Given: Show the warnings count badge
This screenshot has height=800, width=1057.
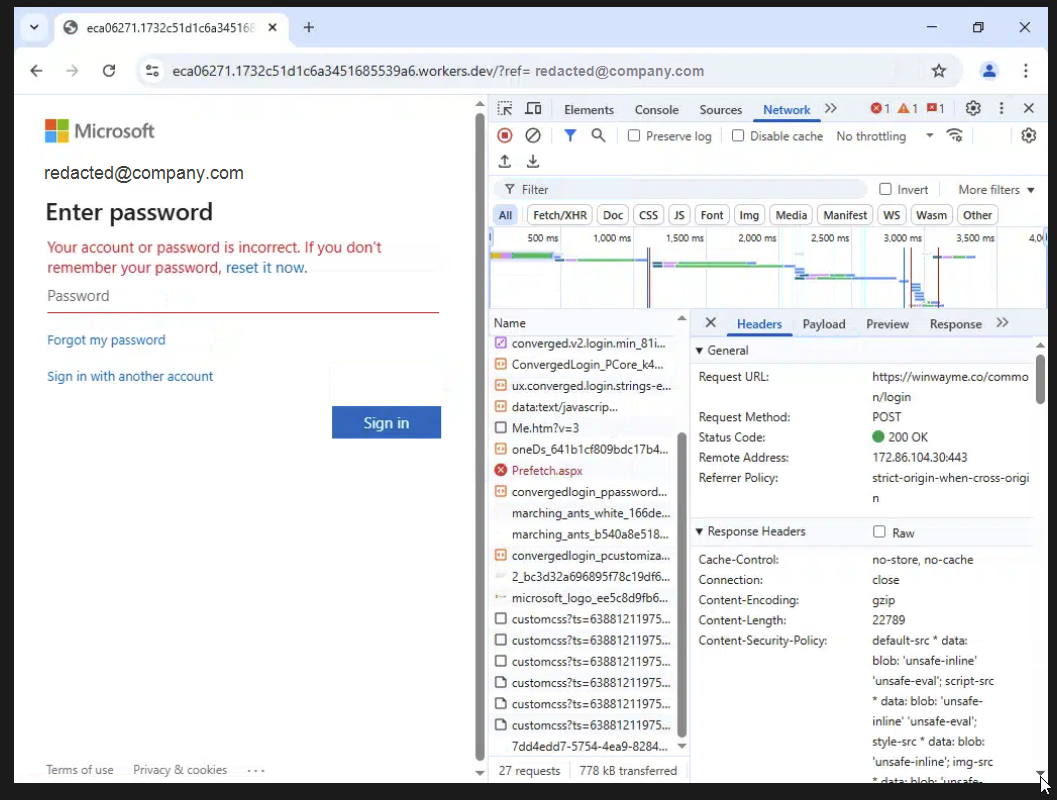Looking at the screenshot, I should point(907,109).
